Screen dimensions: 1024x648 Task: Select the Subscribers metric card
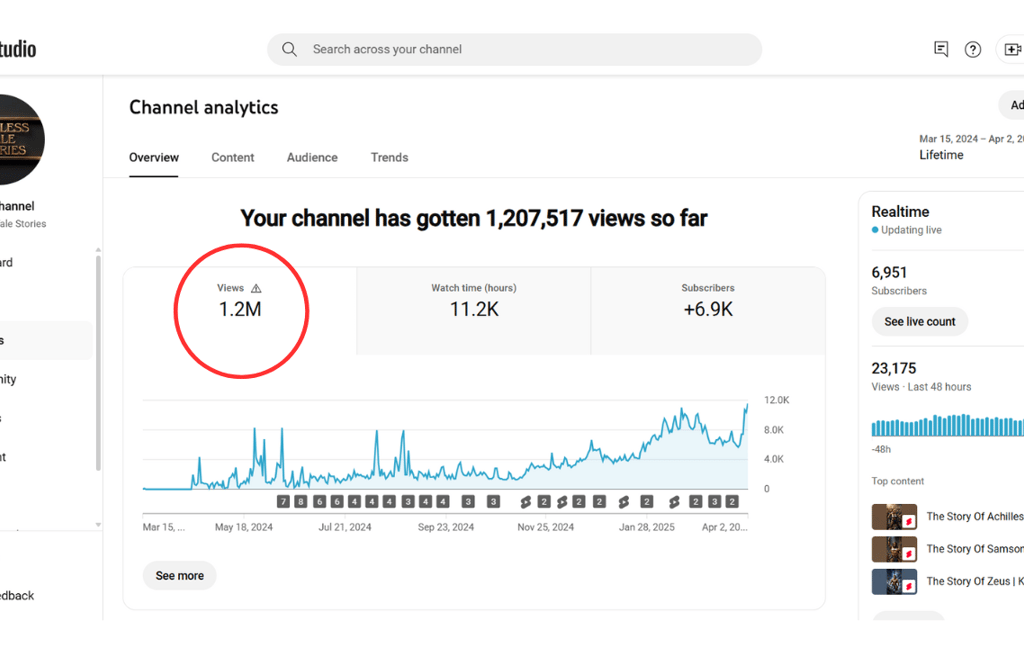click(x=708, y=311)
